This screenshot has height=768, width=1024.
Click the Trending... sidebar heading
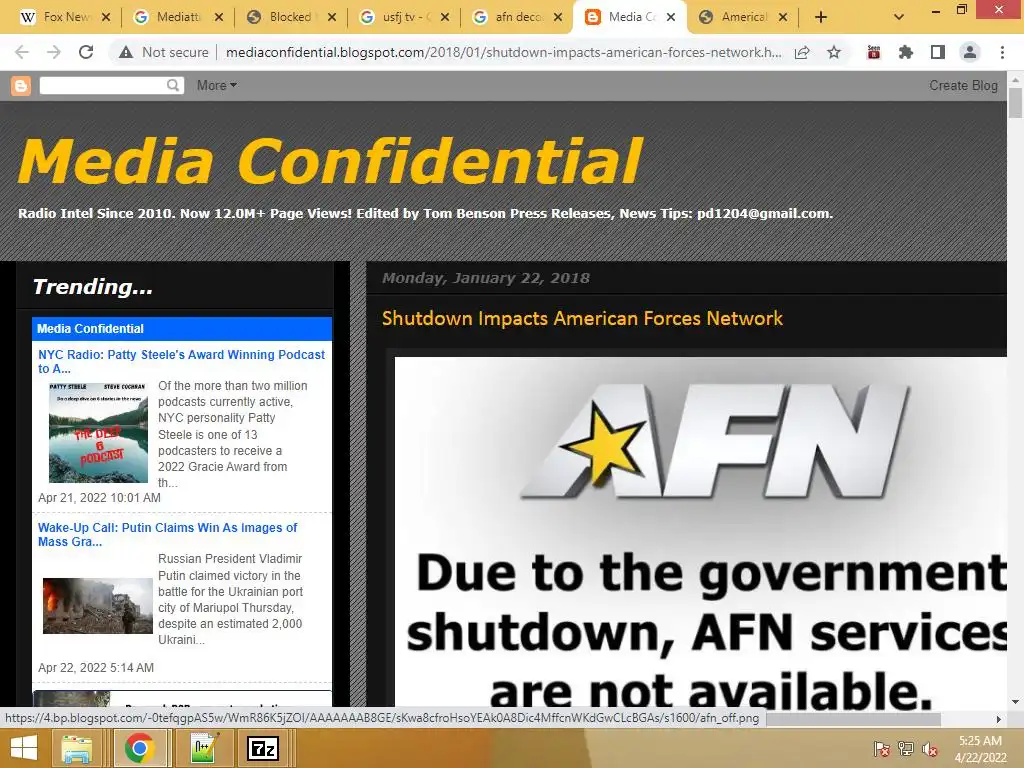click(93, 287)
